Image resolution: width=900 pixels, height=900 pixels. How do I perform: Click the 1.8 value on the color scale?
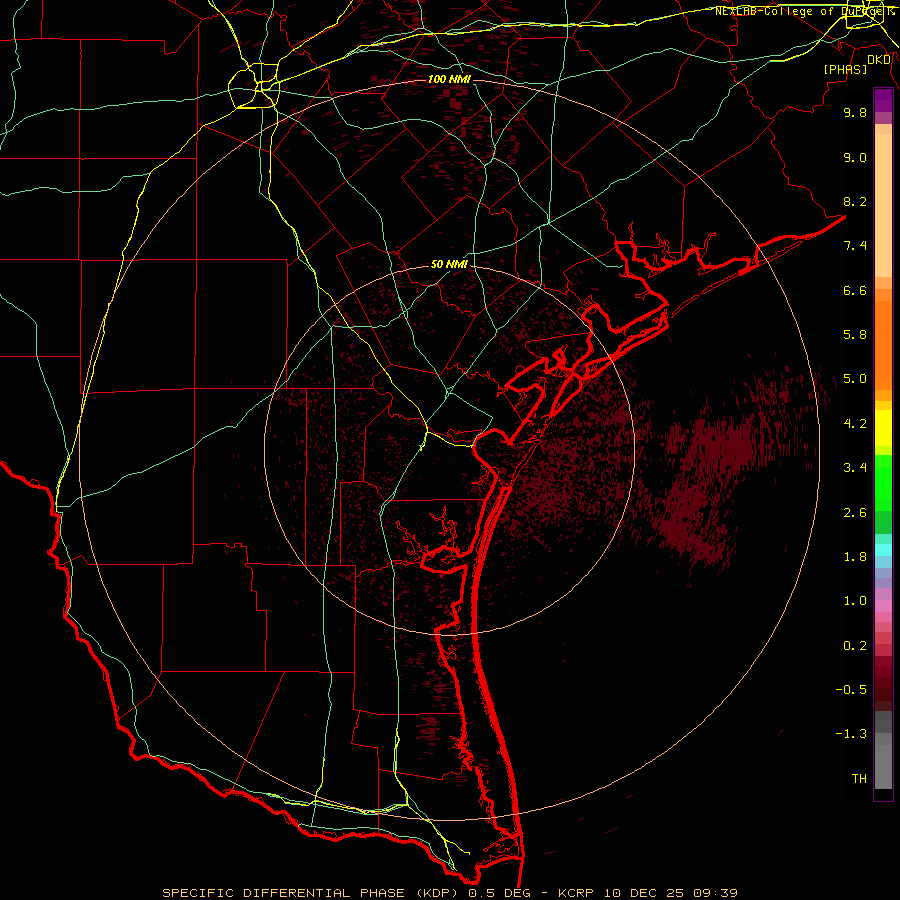tap(855, 557)
